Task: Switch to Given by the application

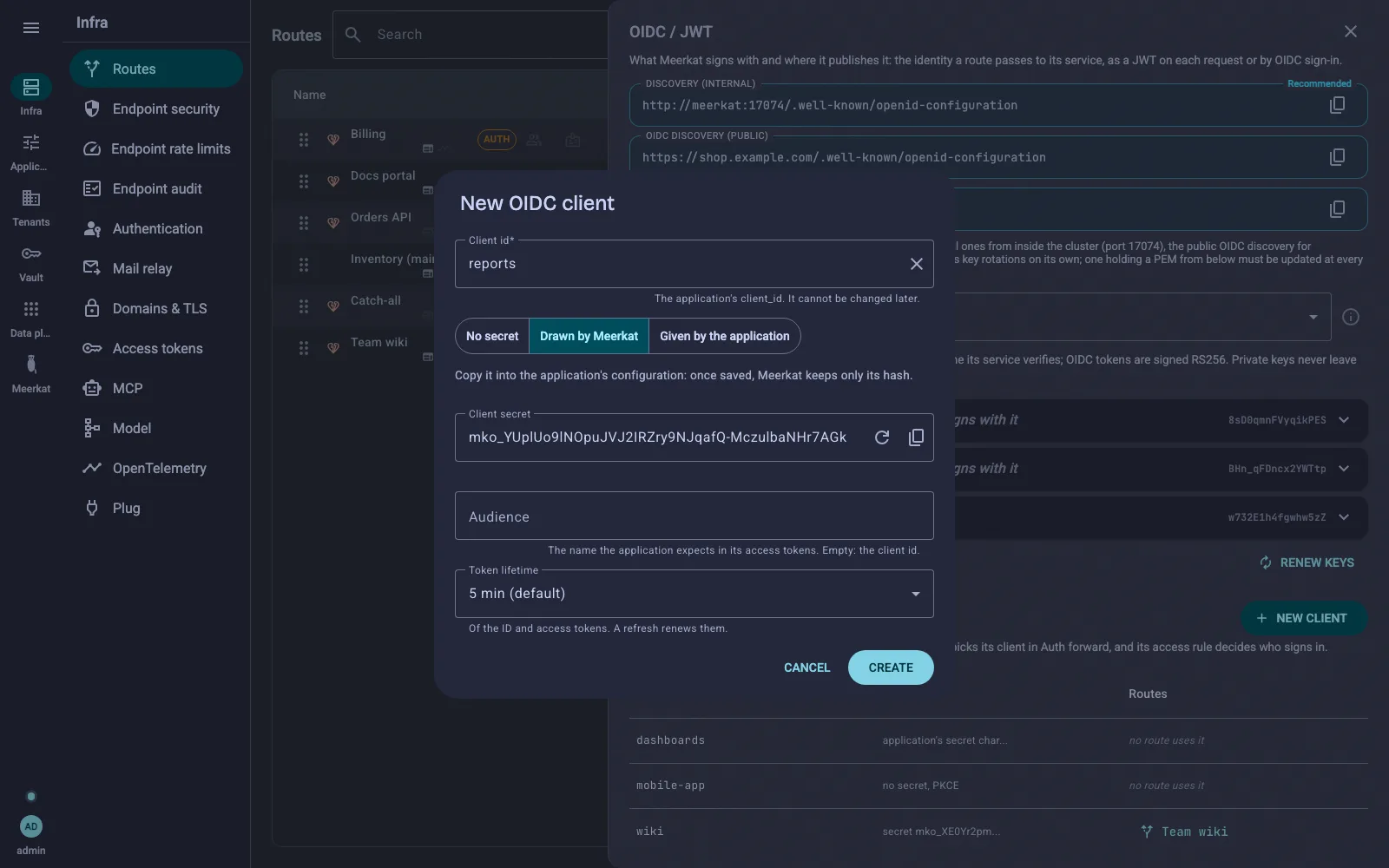Action: pyautogui.click(x=725, y=336)
